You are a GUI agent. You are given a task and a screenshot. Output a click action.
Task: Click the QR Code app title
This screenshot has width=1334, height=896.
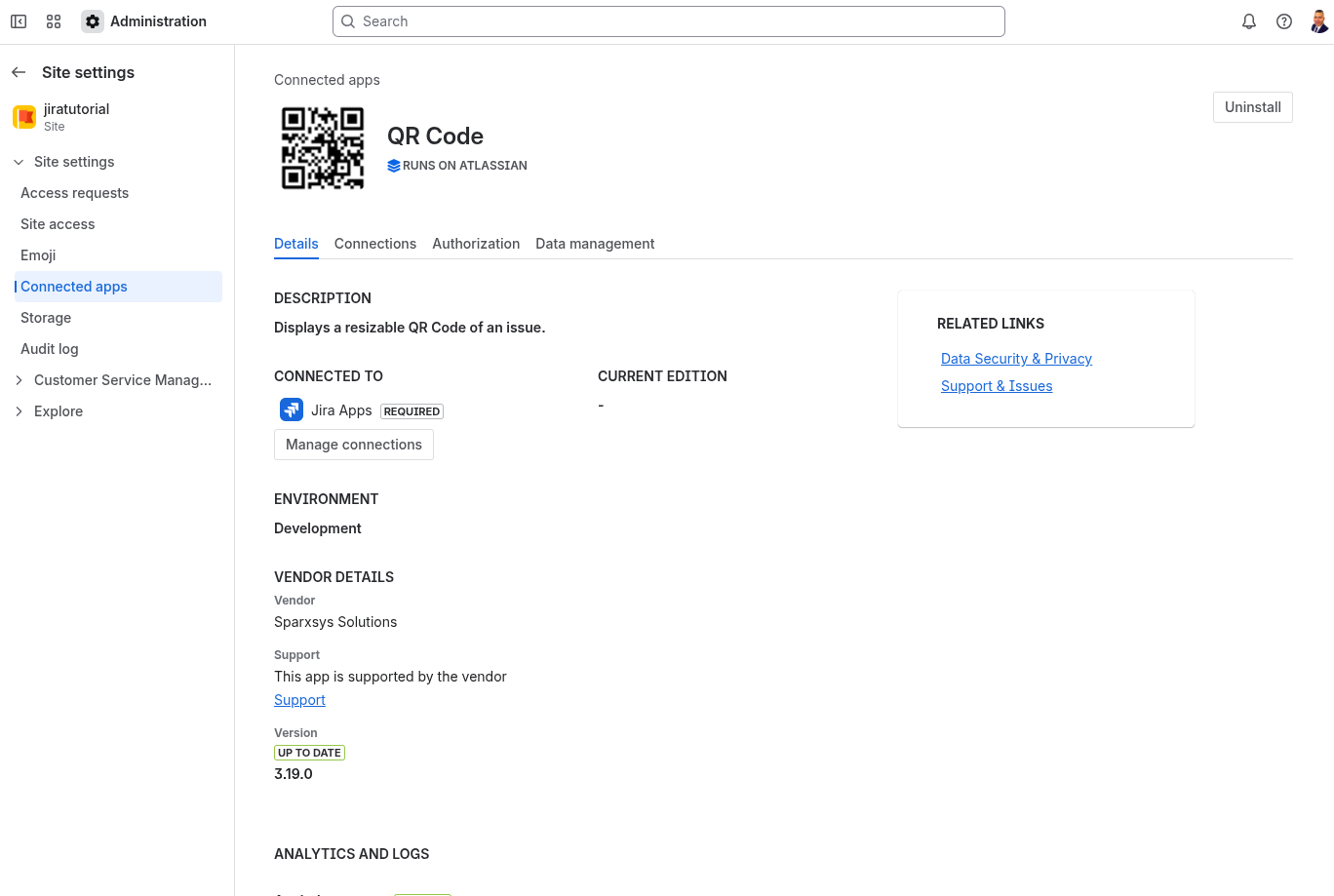pyautogui.click(x=435, y=136)
